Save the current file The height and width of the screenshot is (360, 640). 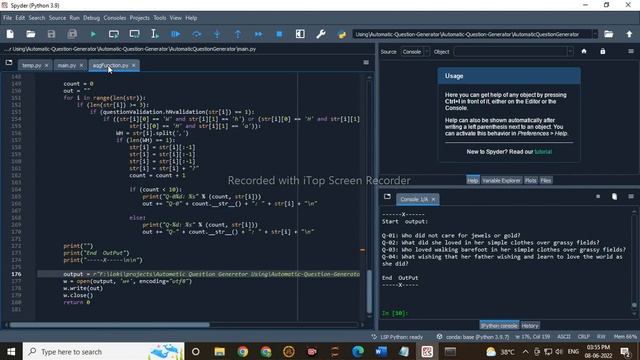(51, 34)
